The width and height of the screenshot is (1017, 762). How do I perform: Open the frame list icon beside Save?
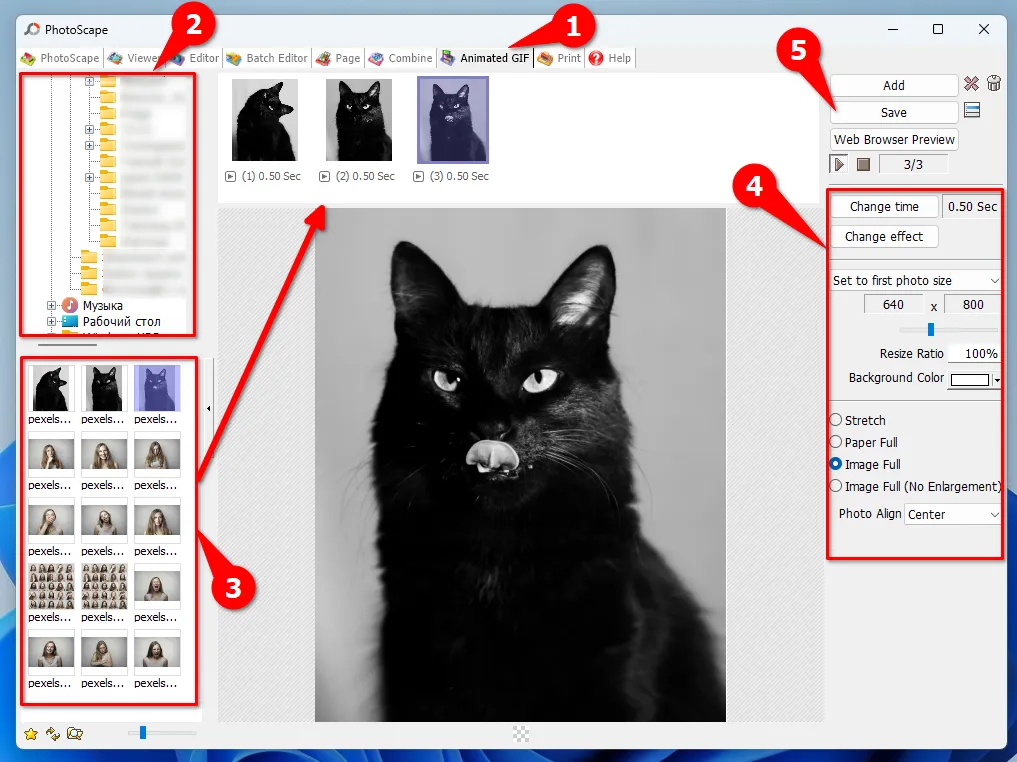[973, 111]
